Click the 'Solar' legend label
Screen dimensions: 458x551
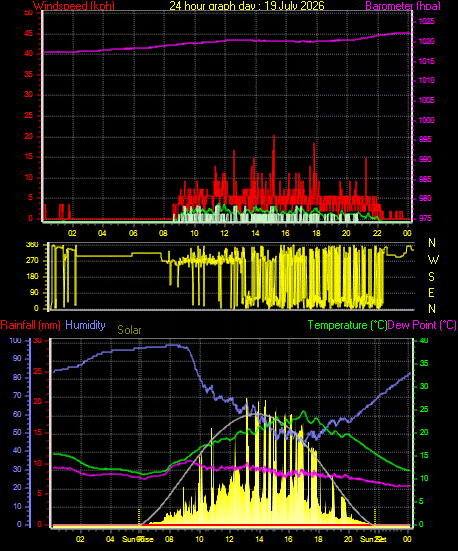[x=129, y=330]
